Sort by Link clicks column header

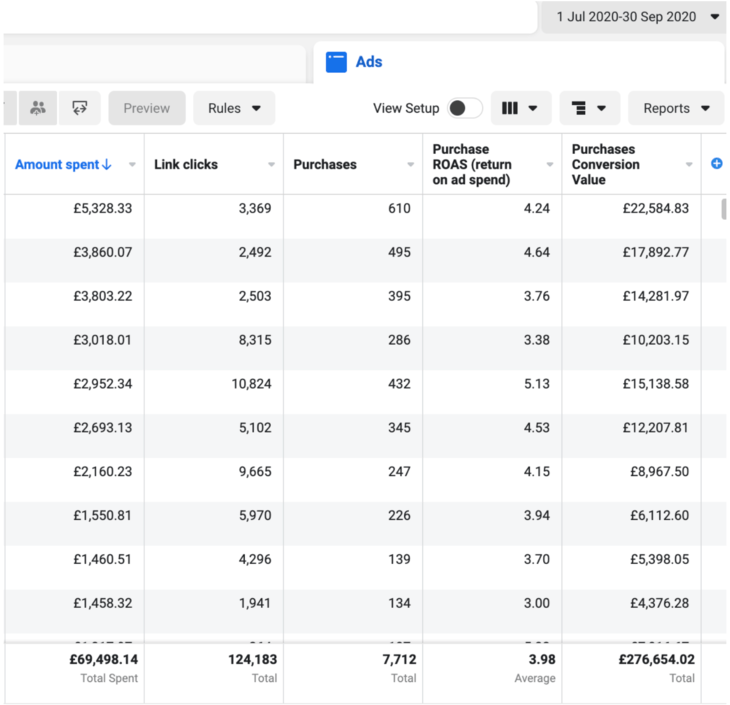coord(186,164)
